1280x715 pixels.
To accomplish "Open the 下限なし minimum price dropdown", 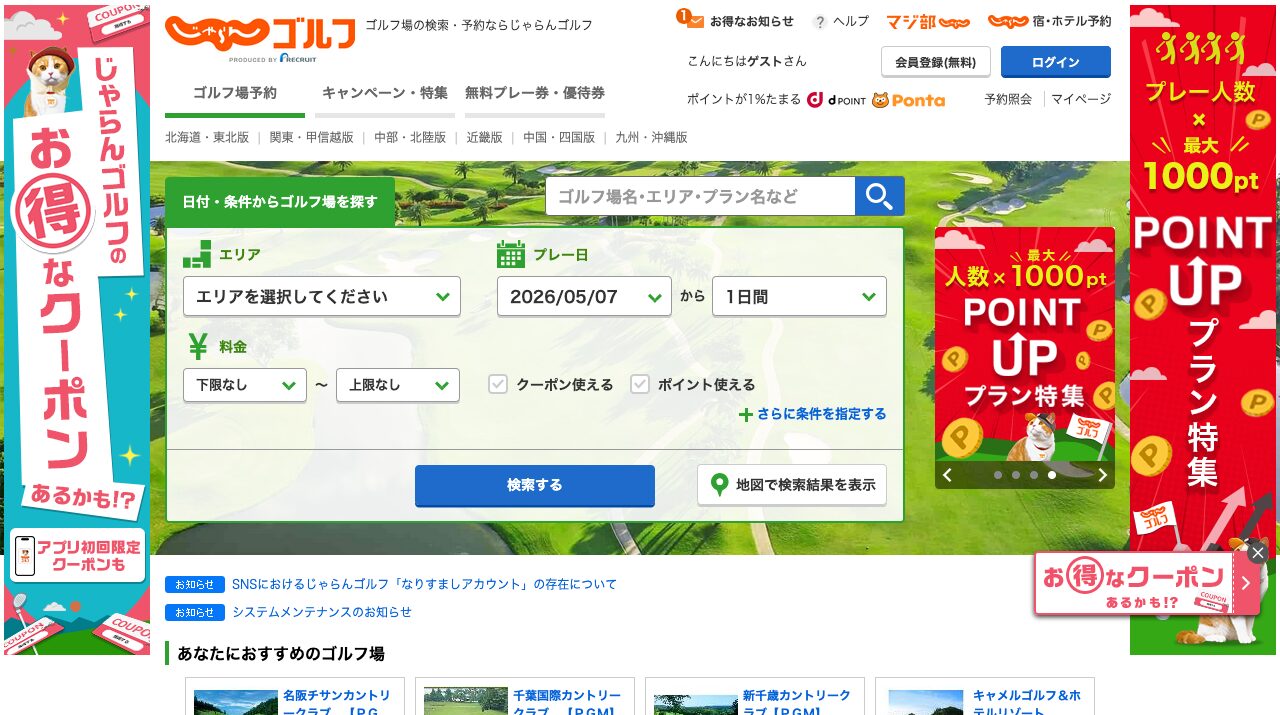I will tap(245, 385).
